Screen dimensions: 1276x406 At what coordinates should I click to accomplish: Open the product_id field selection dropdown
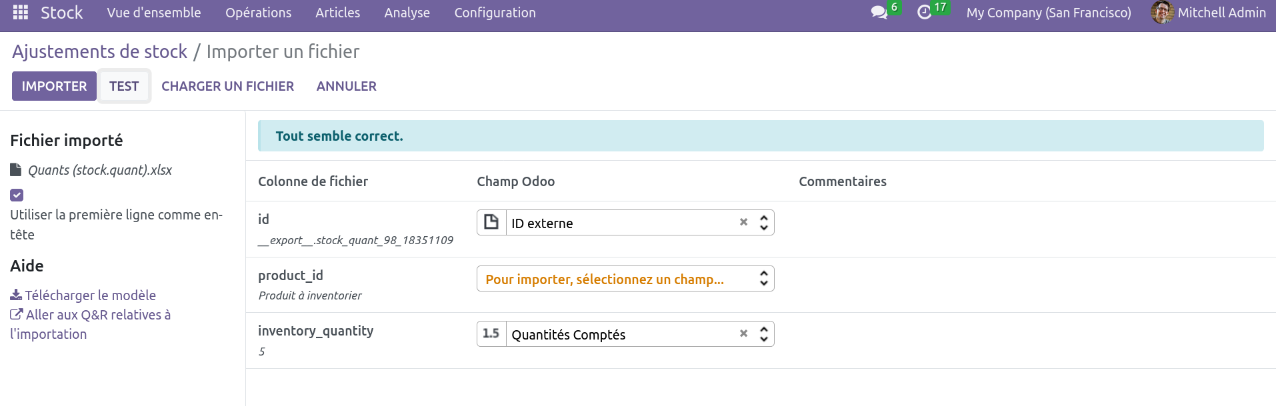pos(764,279)
